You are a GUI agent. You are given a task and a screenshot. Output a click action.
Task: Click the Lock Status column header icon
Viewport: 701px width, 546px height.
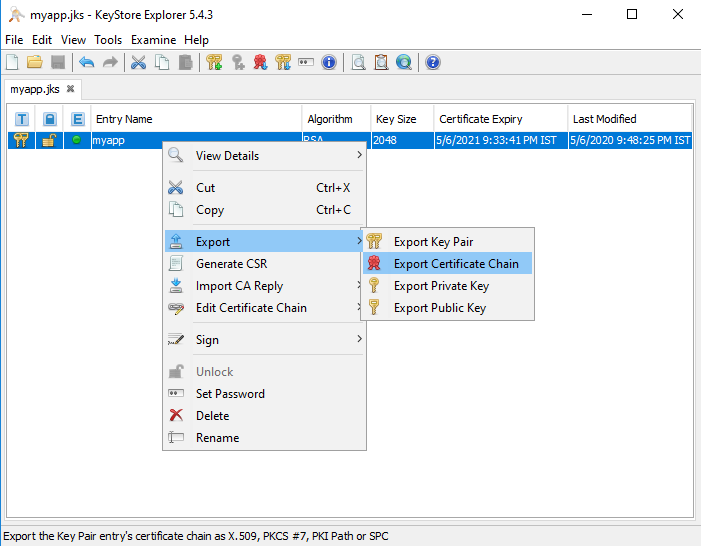click(50, 119)
